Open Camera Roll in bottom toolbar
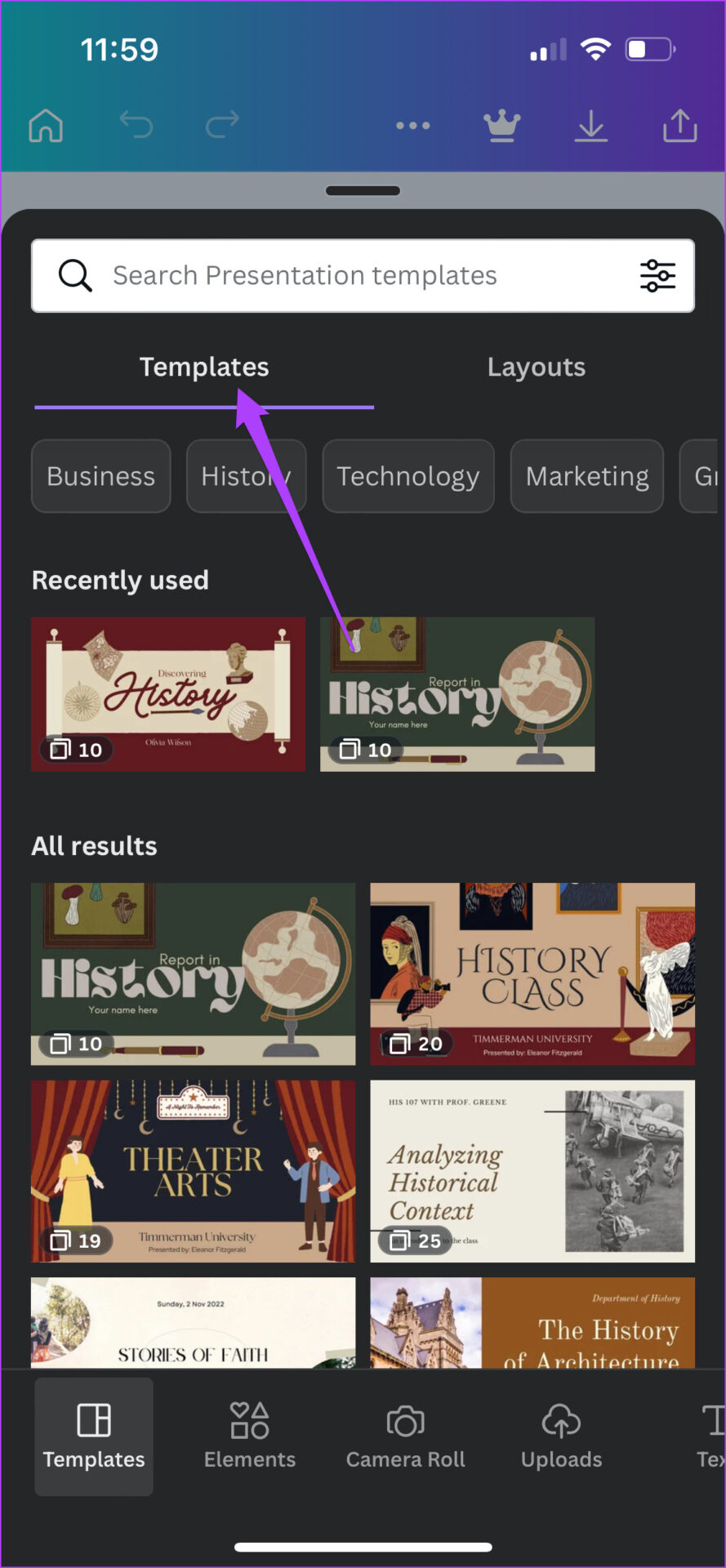Image resolution: width=726 pixels, height=1568 pixels. [405, 1436]
